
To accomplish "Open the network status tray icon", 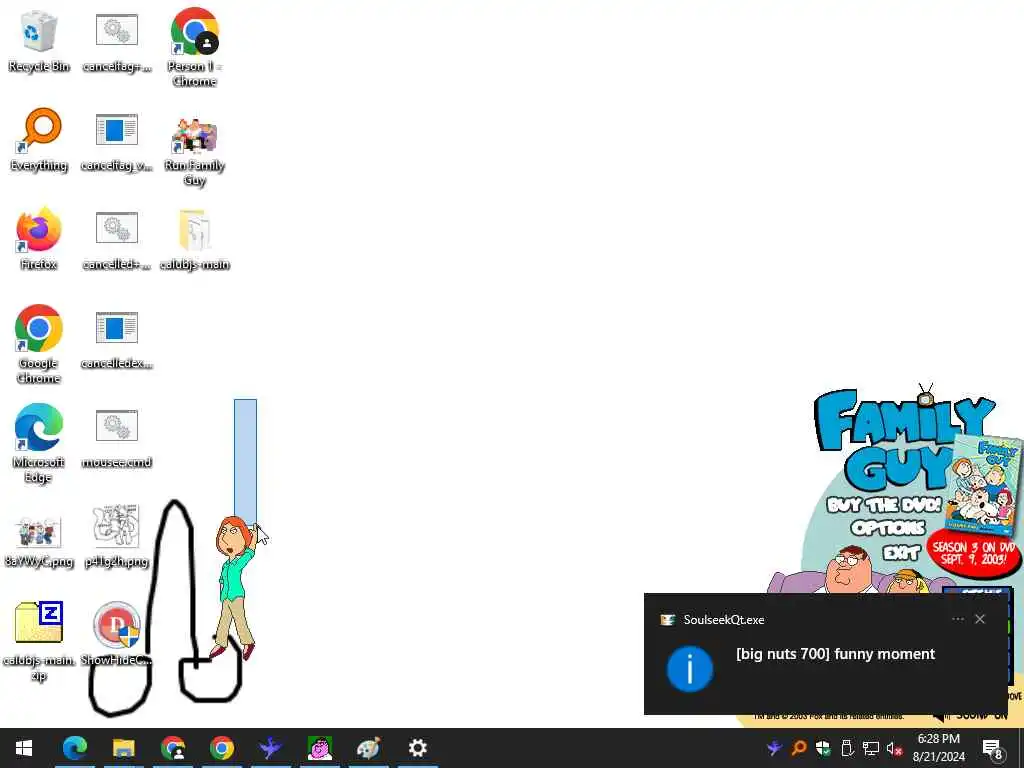I will tap(871, 748).
